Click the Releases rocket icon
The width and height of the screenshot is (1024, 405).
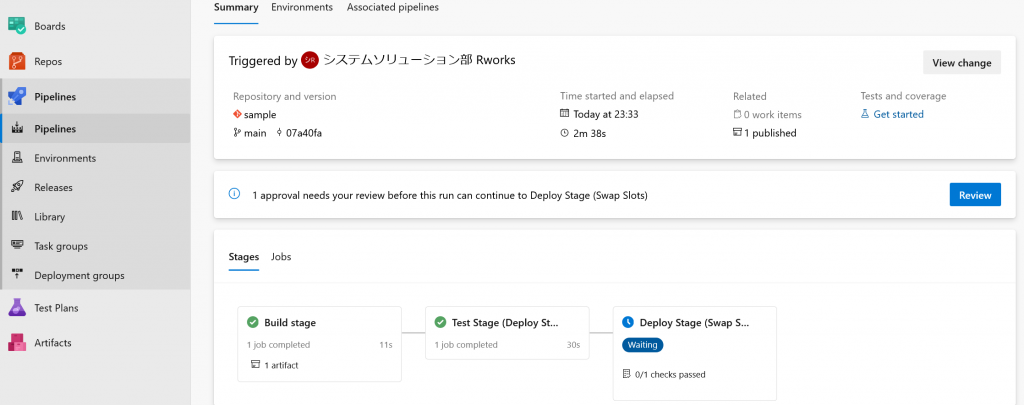[18, 187]
